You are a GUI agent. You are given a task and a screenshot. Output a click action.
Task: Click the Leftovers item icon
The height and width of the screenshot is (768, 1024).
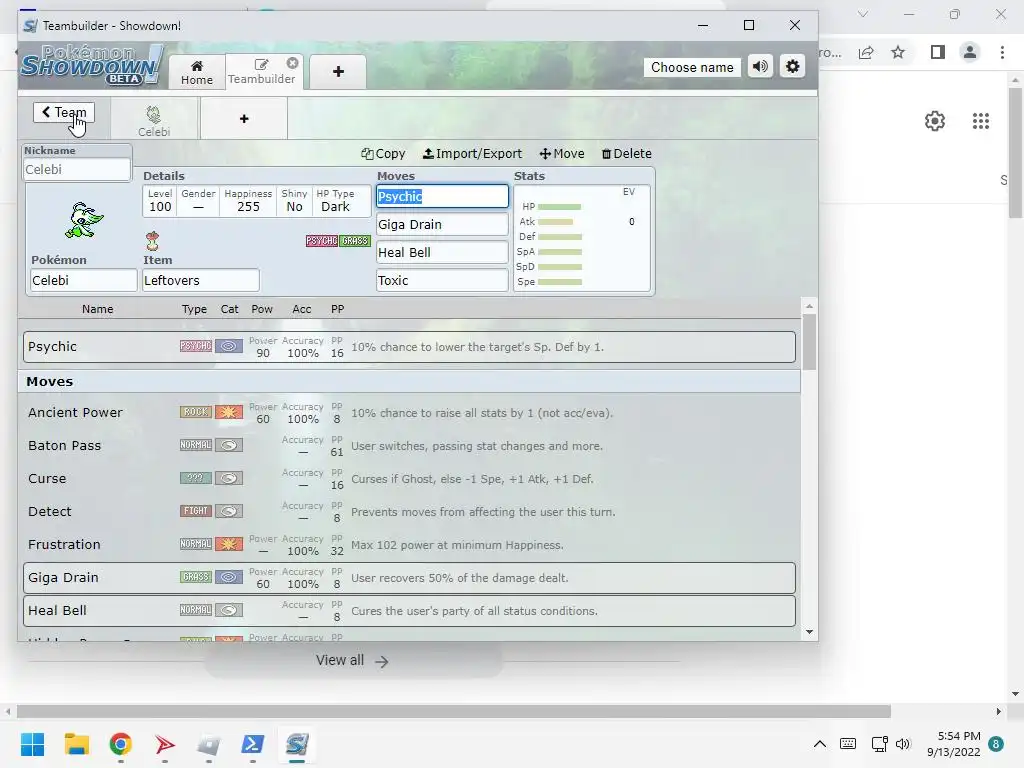tap(152, 241)
